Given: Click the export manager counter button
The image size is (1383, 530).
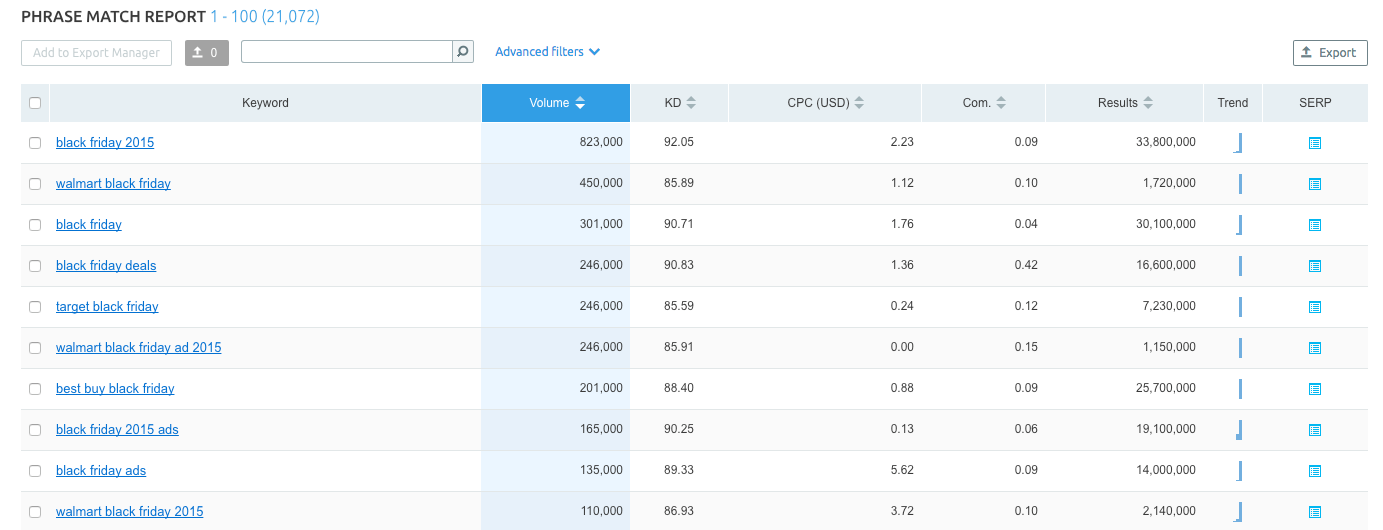Looking at the screenshot, I should pyautogui.click(x=207, y=53).
